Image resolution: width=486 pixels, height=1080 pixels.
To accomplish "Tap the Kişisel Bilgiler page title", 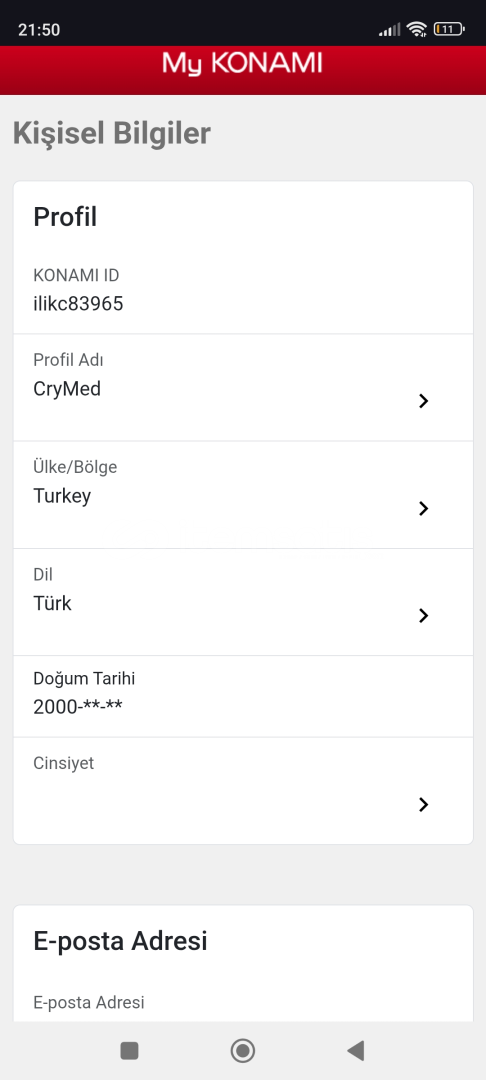I will pos(112,134).
